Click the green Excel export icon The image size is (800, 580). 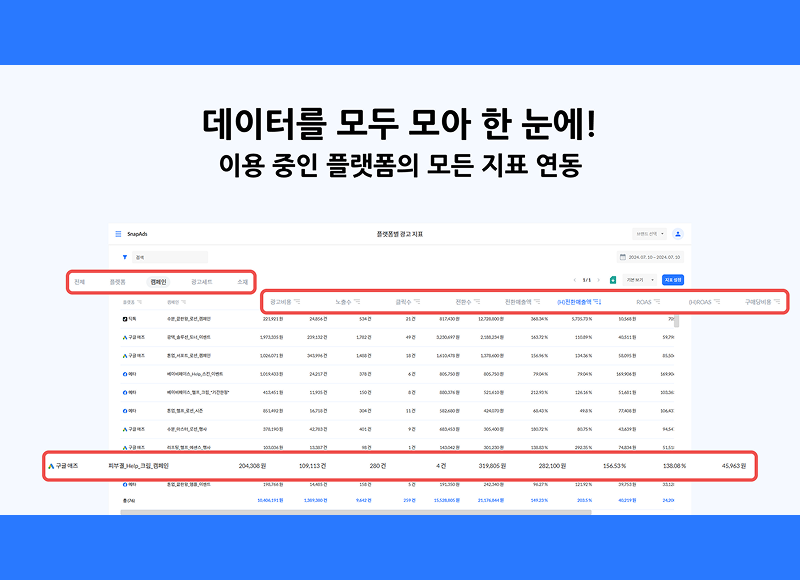613,280
